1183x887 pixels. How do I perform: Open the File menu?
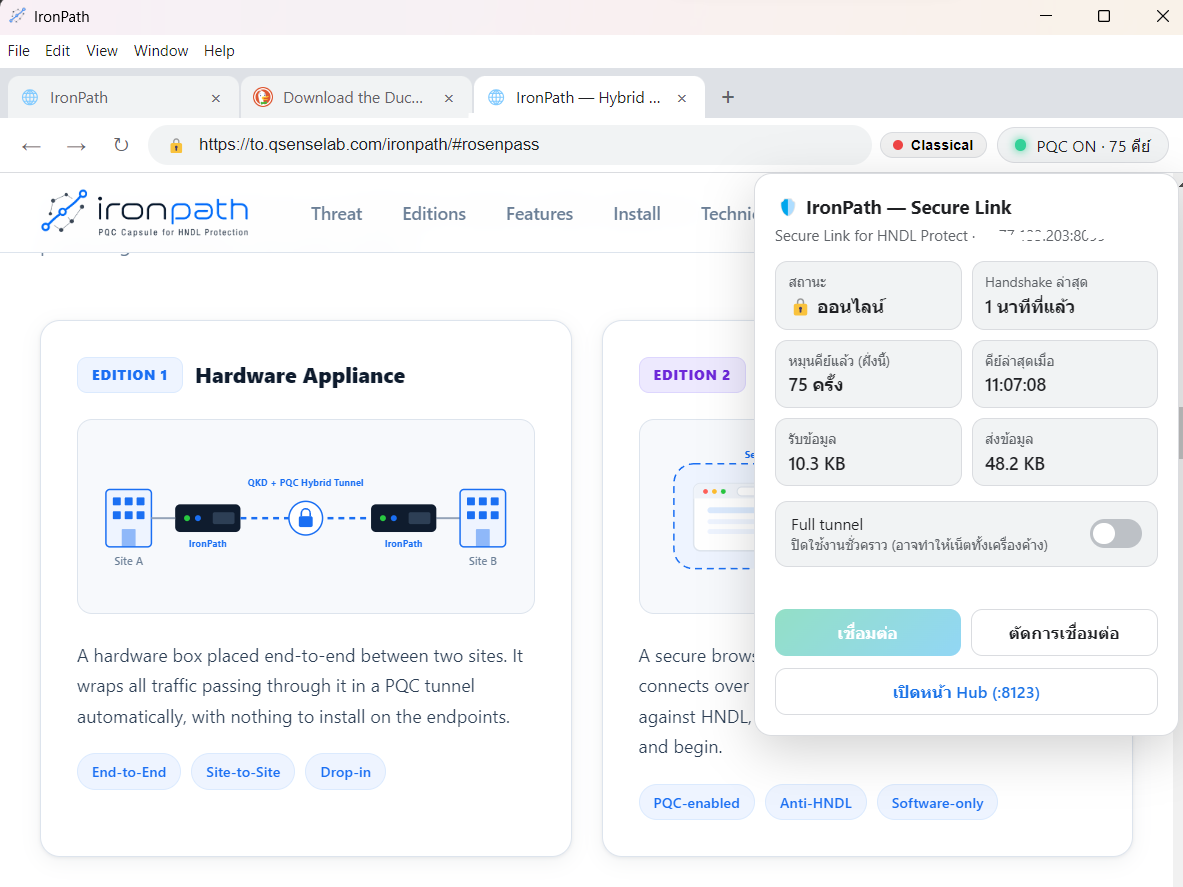19,51
